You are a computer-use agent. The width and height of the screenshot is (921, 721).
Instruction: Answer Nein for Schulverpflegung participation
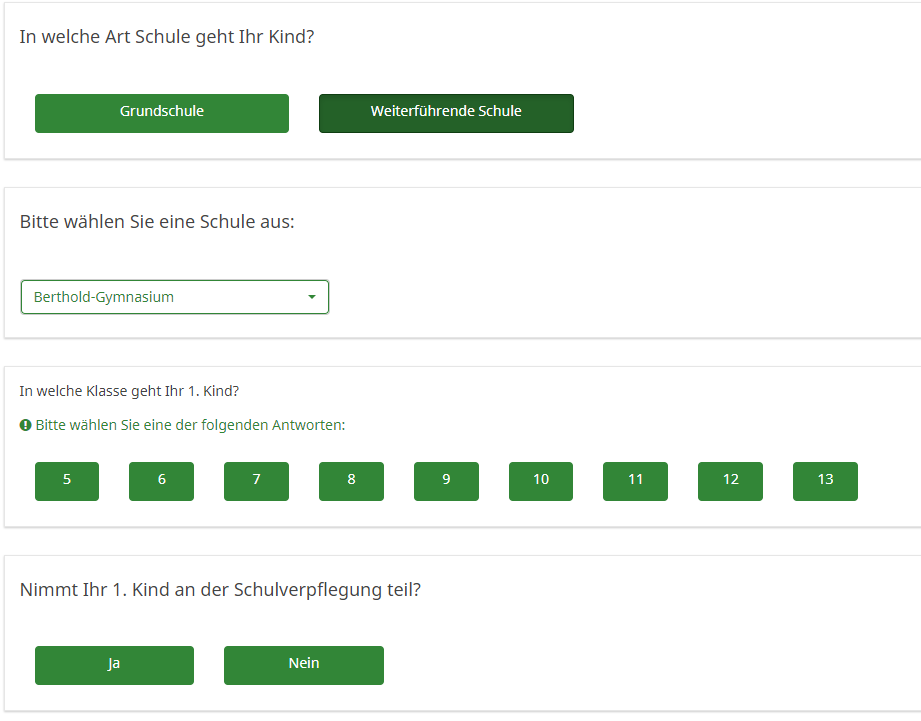coord(304,665)
